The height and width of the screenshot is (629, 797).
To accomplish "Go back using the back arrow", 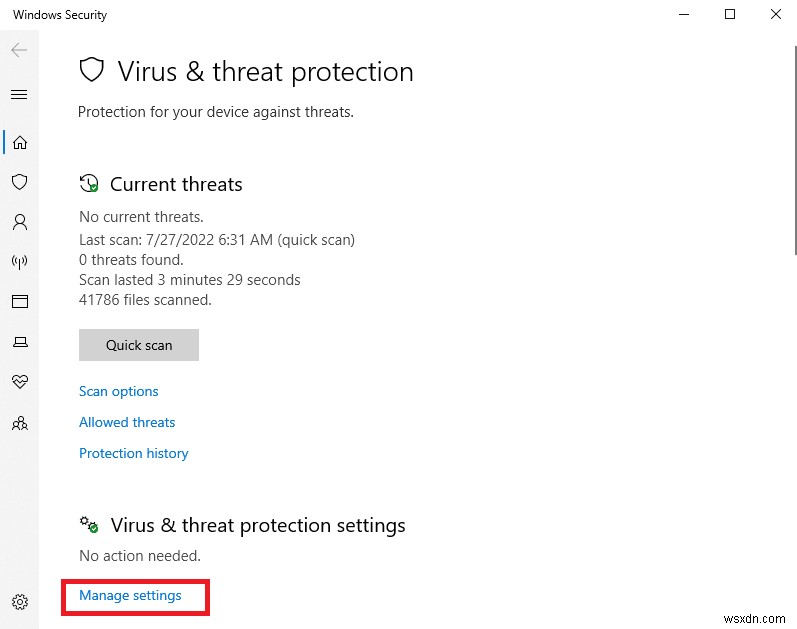I will click(x=19, y=50).
